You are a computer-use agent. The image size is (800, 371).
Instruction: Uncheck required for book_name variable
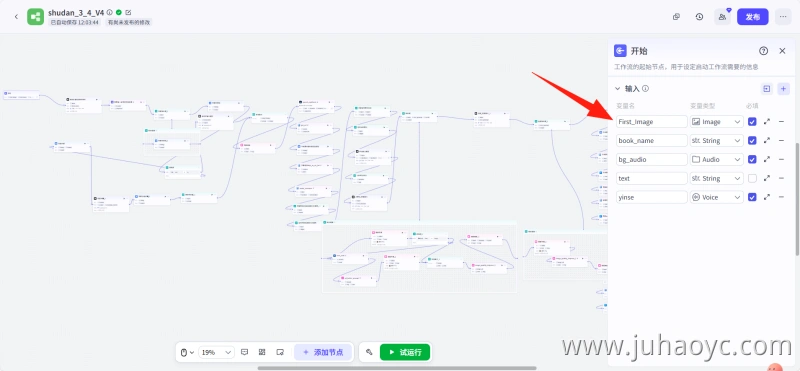pos(752,140)
